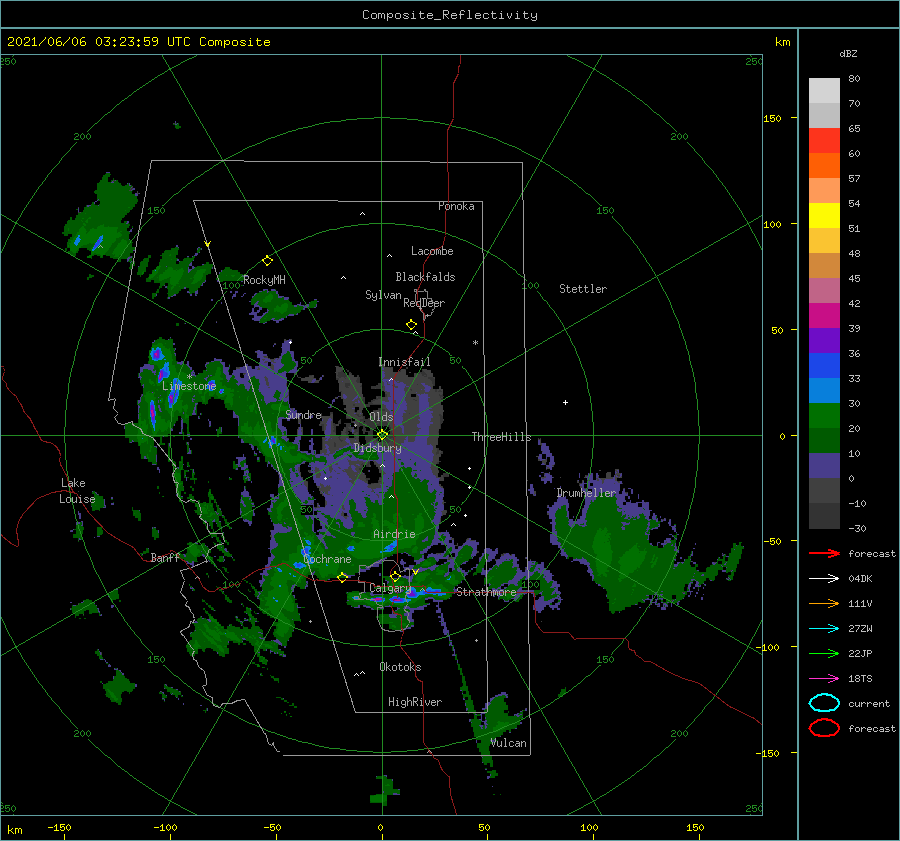Click the Limestone label
This screenshot has height=841, width=900.
point(189,386)
